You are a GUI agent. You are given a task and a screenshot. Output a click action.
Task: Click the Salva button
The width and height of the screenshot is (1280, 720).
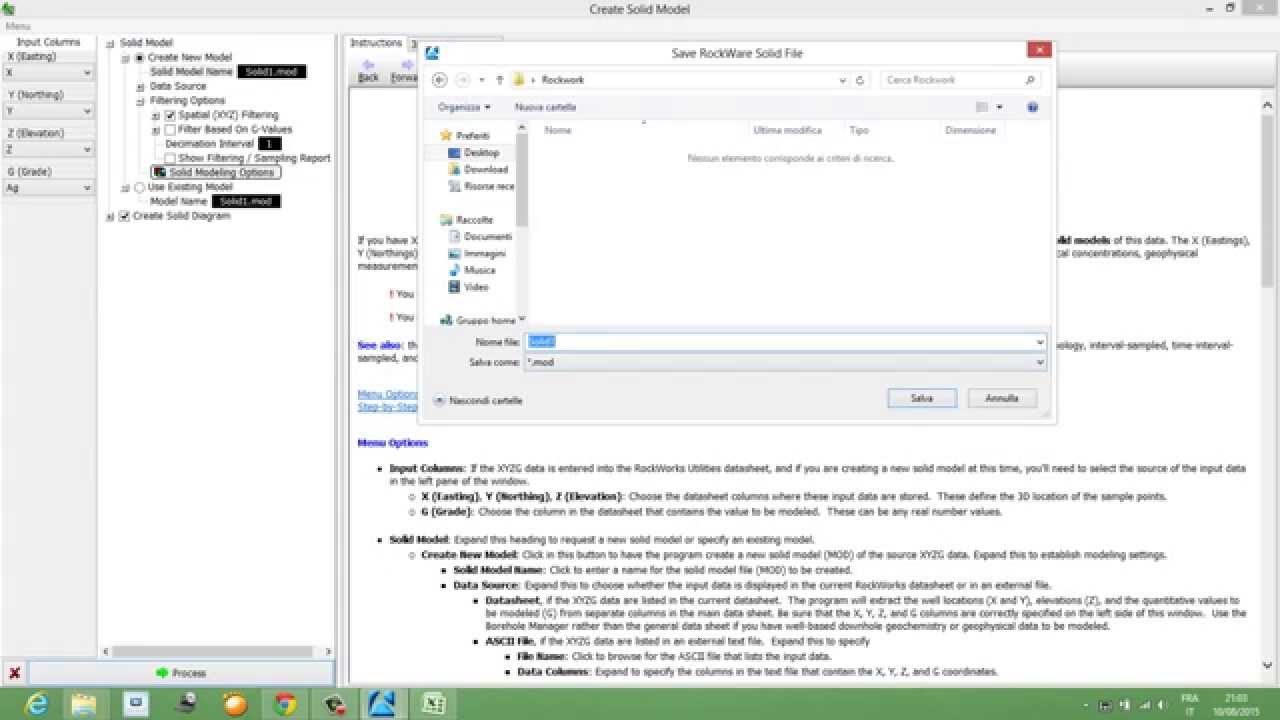pyautogui.click(x=921, y=398)
